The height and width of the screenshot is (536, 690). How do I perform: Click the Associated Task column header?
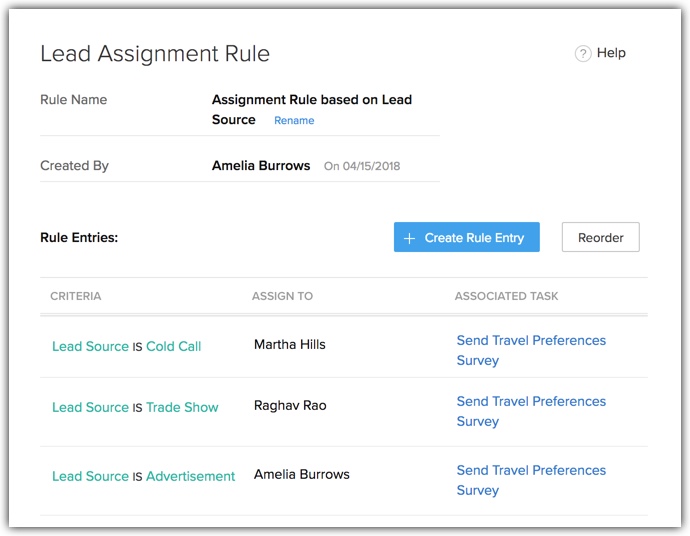coord(506,297)
